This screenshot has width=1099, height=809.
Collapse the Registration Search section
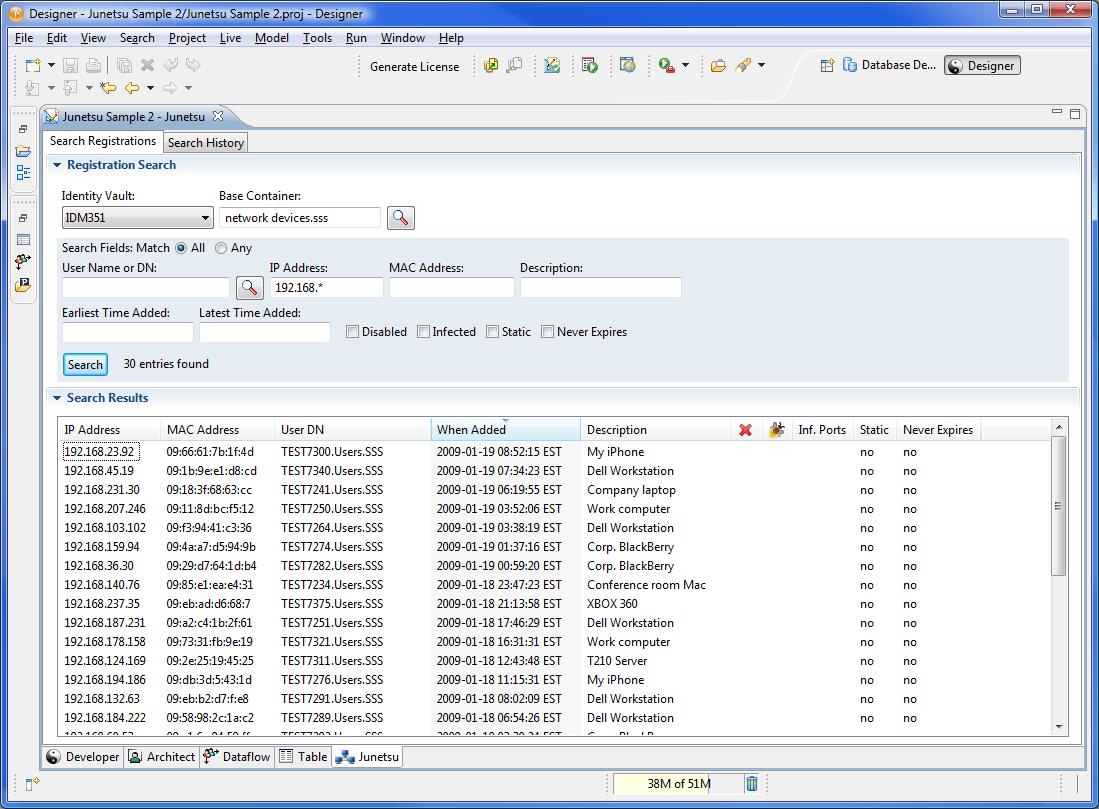coord(57,166)
